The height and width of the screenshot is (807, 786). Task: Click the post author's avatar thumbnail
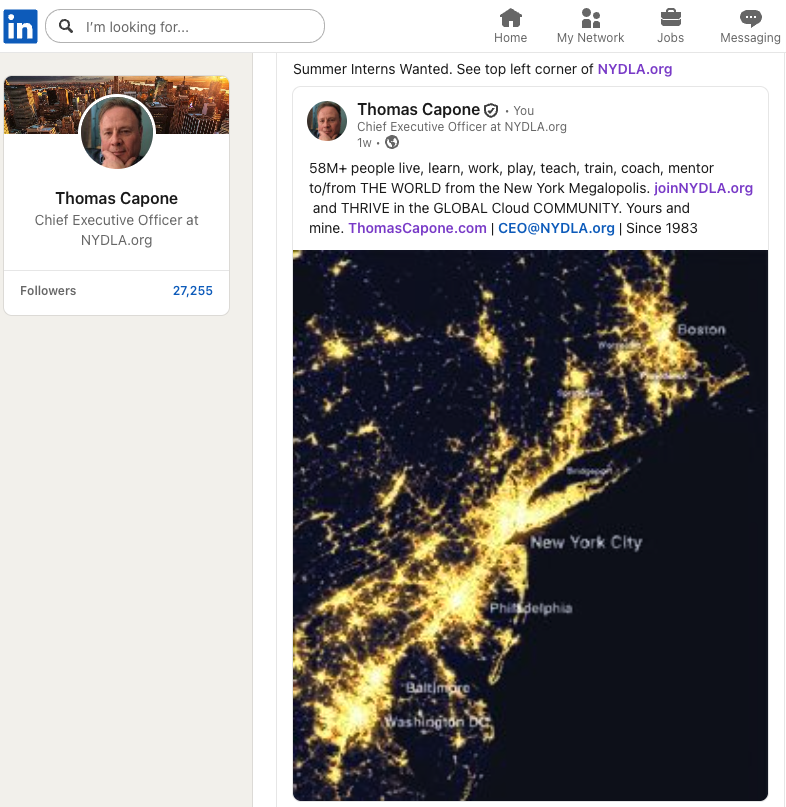pyautogui.click(x=327, y=121)
